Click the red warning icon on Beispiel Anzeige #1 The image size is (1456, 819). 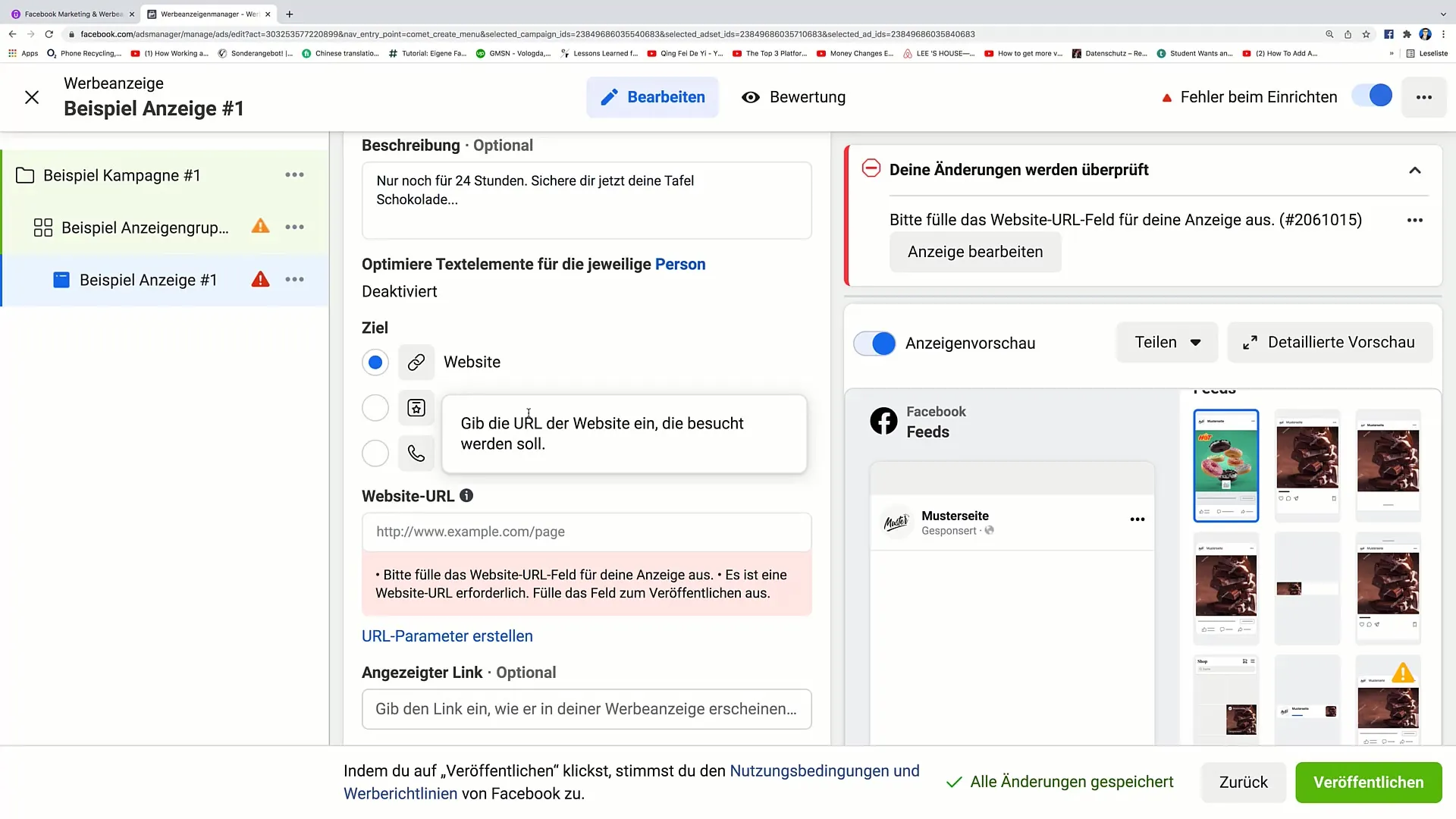pos(260,279)
